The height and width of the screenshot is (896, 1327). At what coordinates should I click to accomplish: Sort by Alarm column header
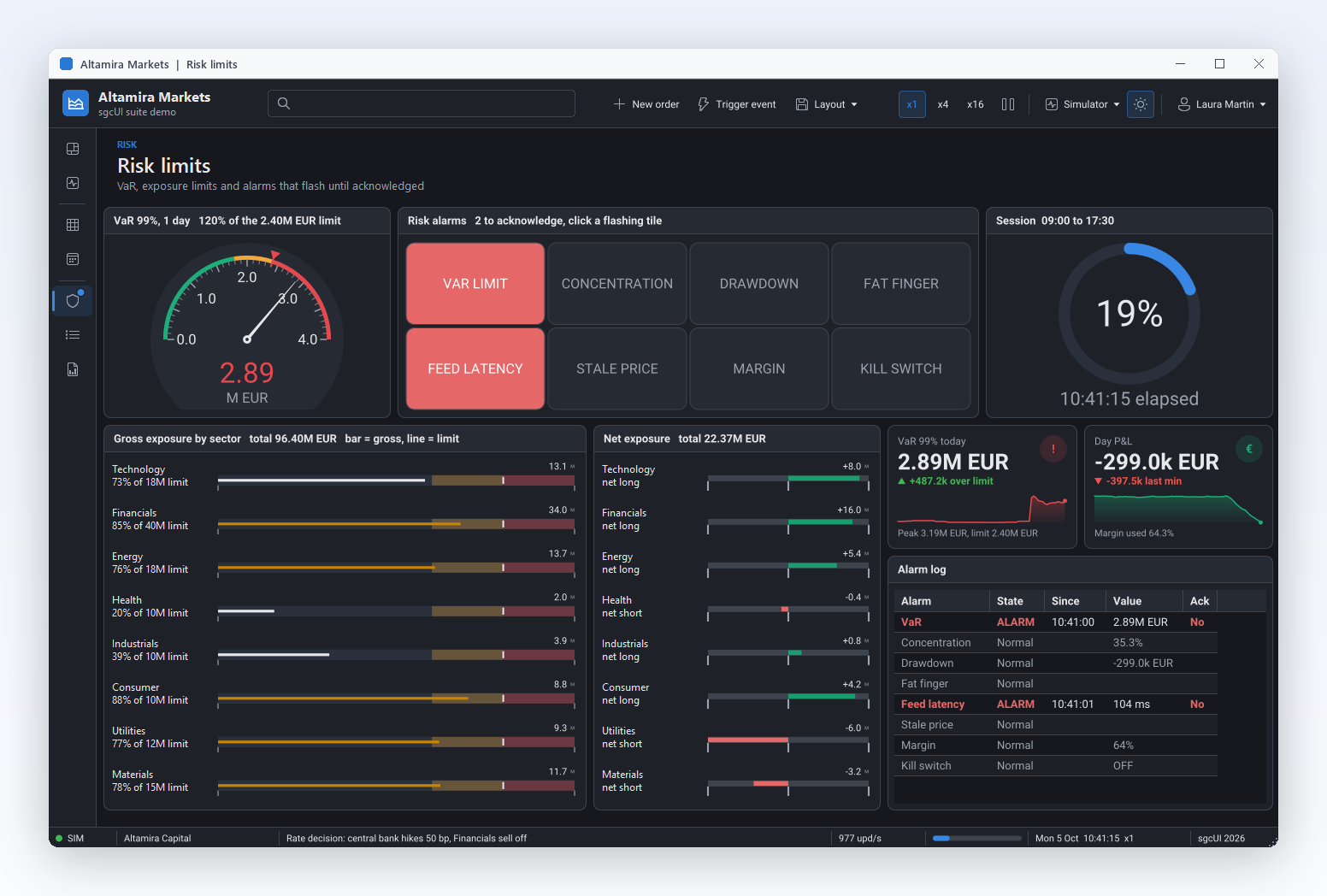click(941, 601)
